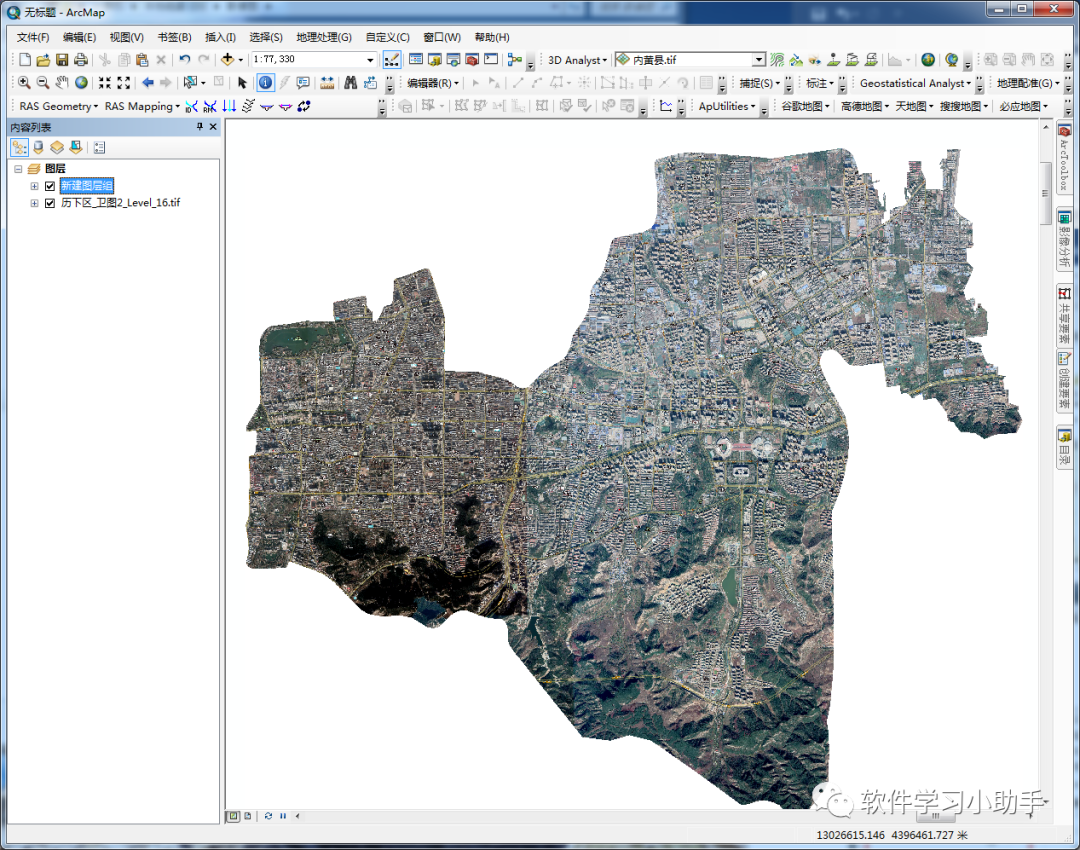The width and height of the screenshot is (1080, 850).
Task: Open the 内黄县.tif layer dropdown
Action: 758,60
